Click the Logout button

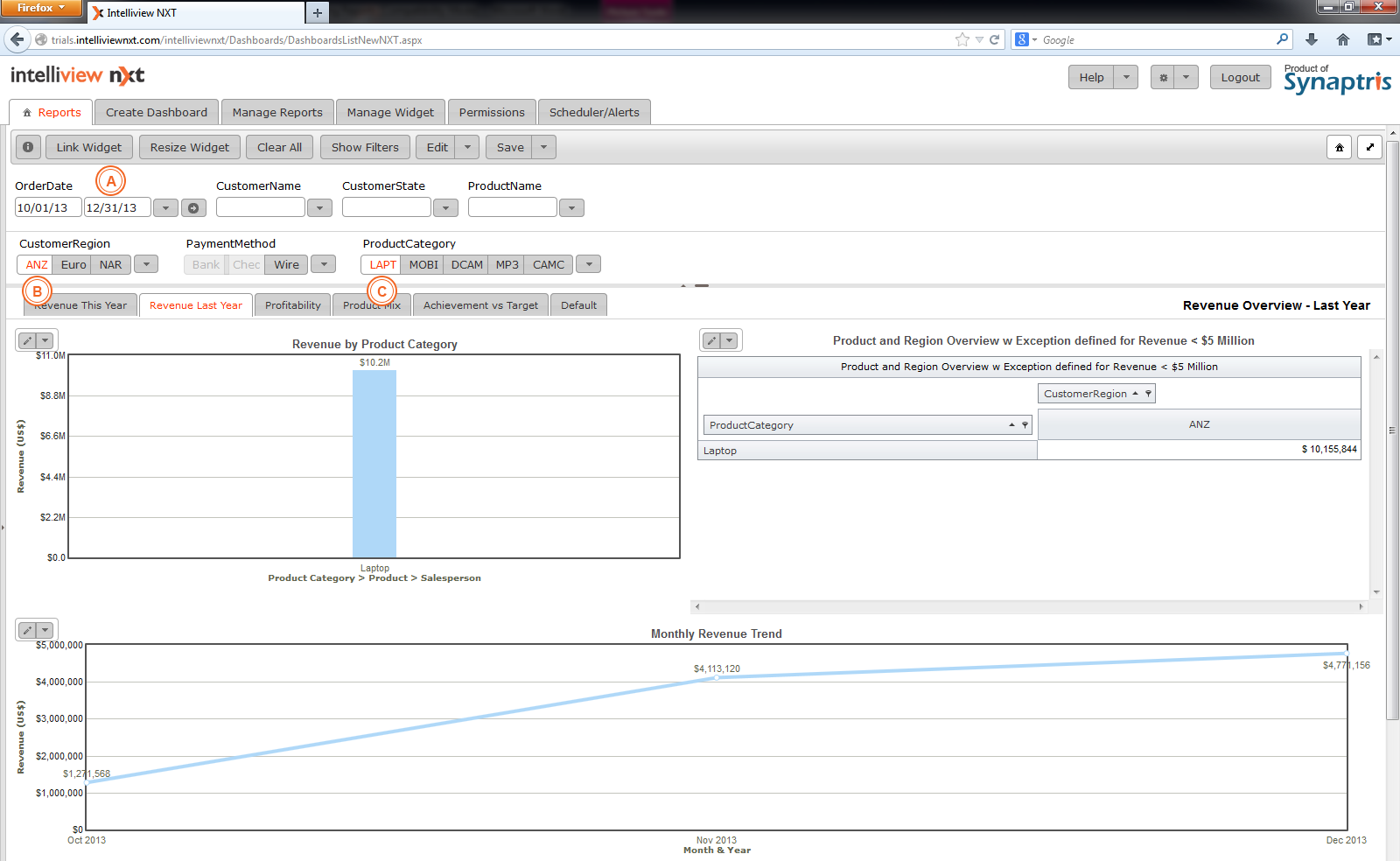click(1240, 77)
